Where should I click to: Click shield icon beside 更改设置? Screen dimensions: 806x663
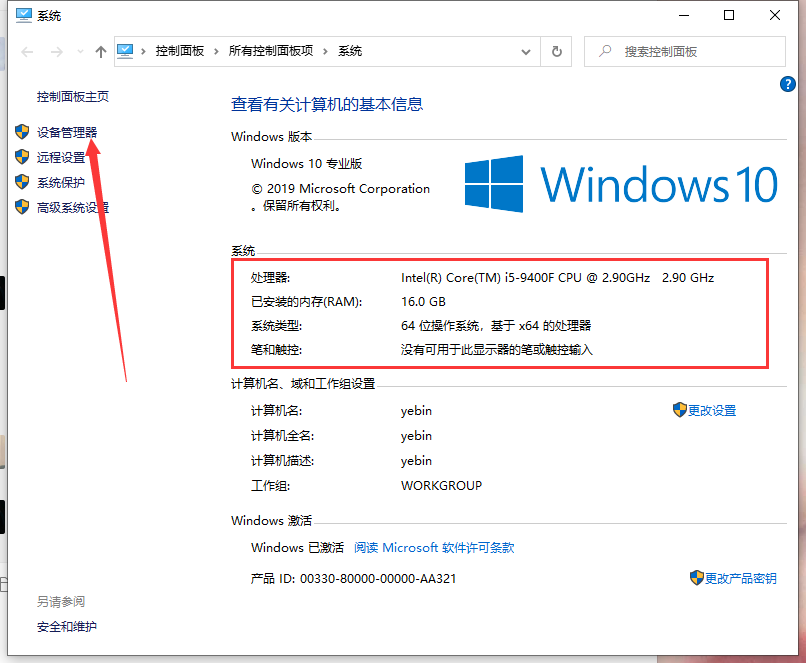click(680, 410)
